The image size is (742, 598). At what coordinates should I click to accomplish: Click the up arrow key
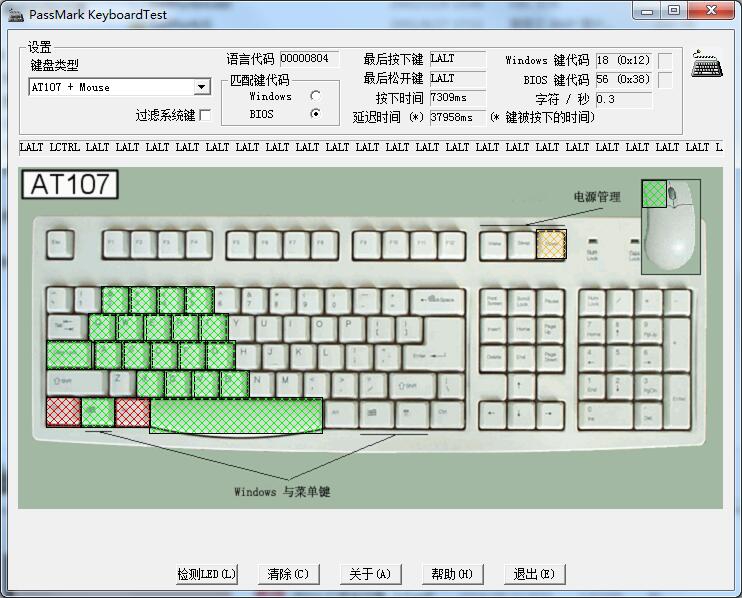click(x=521, y=386)
